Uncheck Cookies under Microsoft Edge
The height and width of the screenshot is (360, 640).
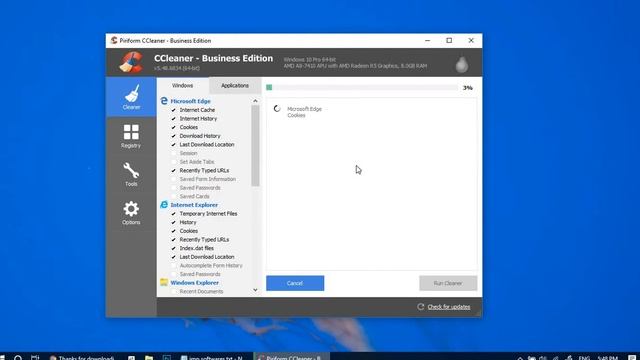coord(173,127)
